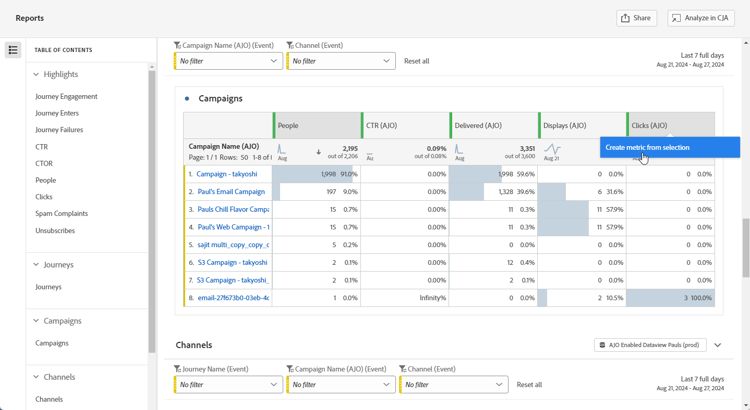Click the People column sort arrow
The width and height of the screenshot is (750, 410).
point(319,152)
